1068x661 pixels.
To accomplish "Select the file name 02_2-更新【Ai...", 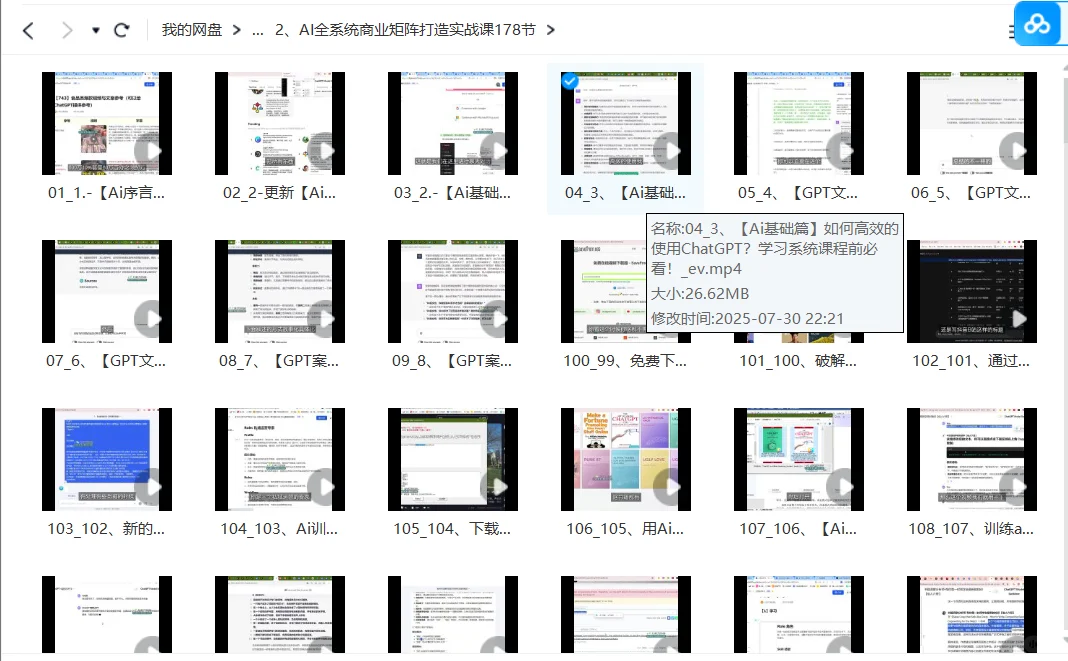I will [x=280, y=193].
